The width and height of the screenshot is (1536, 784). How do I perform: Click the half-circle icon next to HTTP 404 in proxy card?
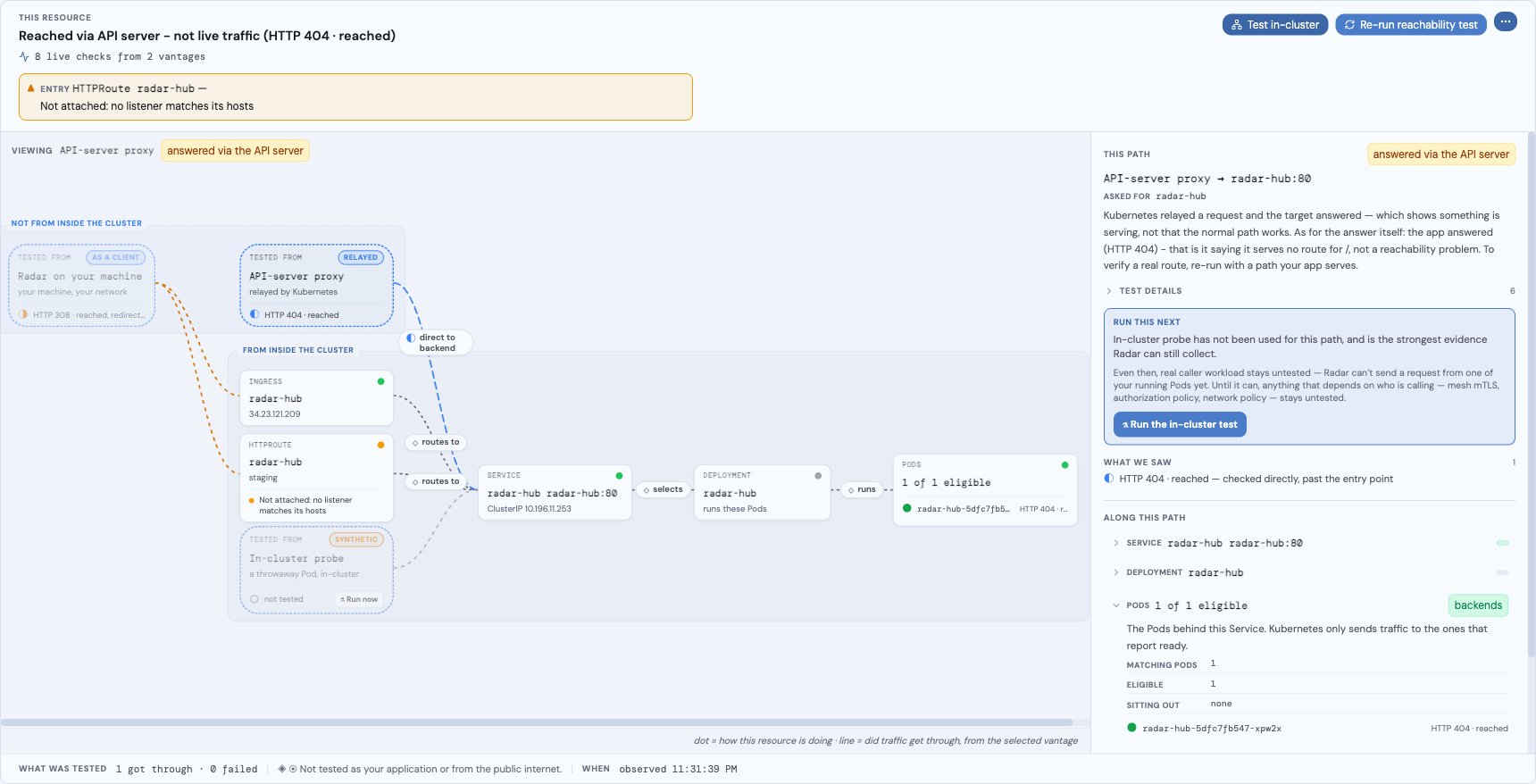pyautogui.click(x=255, y=314)
